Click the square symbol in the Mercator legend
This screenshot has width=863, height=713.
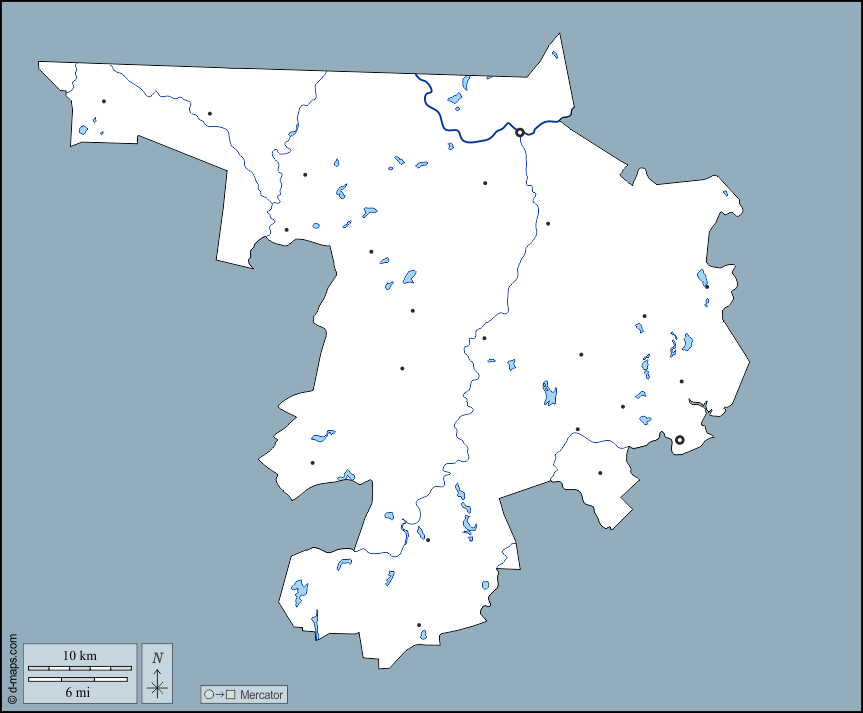(230, 695)
